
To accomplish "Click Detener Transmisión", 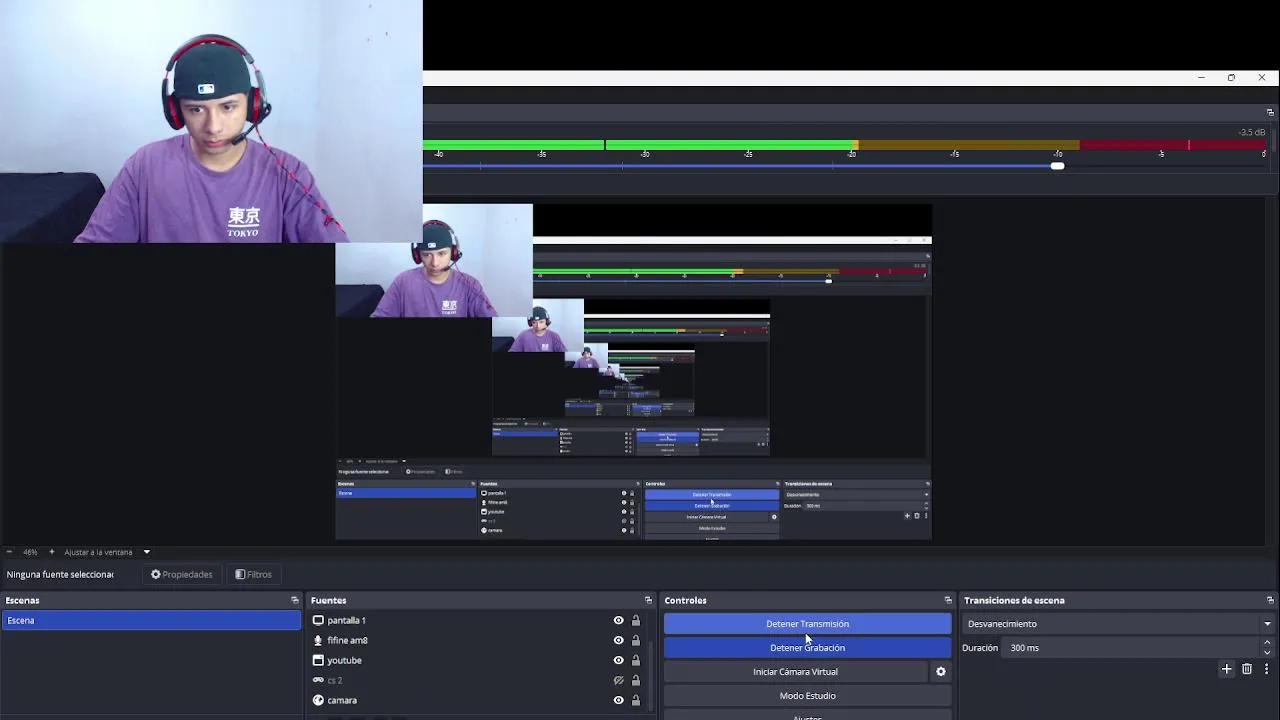I will pyautogui.click(x=807, y=624).
